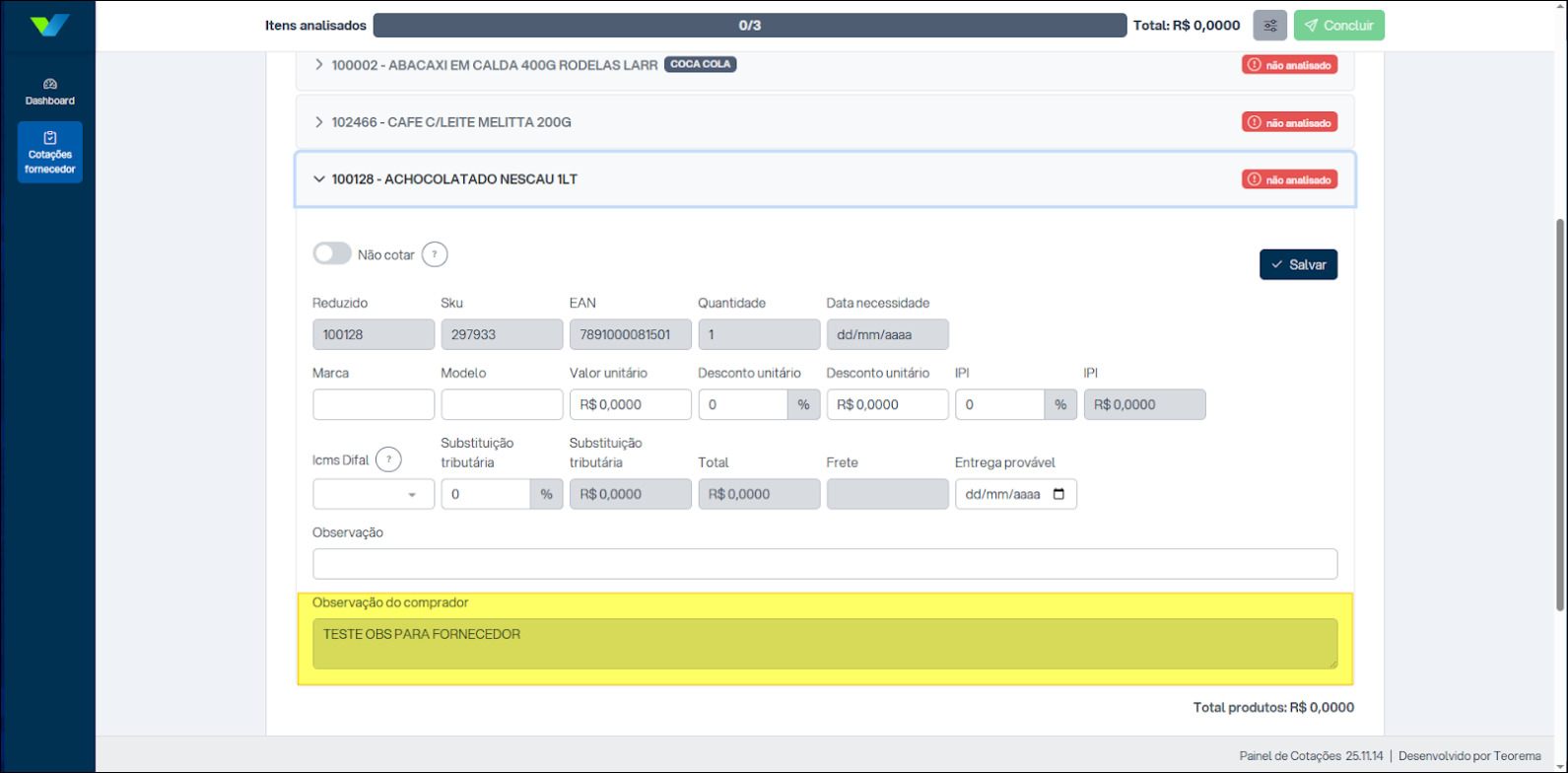Go to Dashboard in the sidebar
This screenshot has height=773, width=1568.
coord(50,92)
